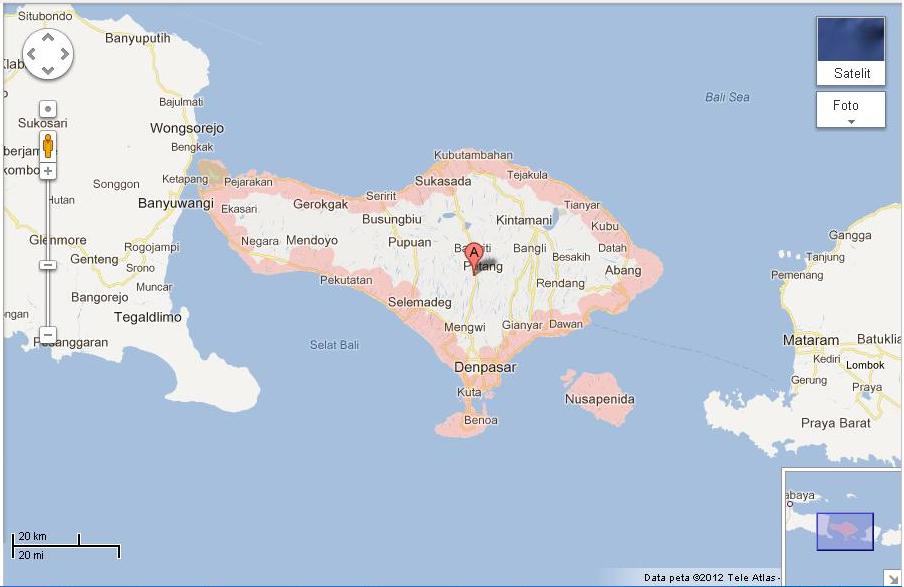The width and height of the screenshot is (904, 587).
Task: Click the Data peta ©2012 Tele Atlas attribution
Action: click(x=712, y=577)
